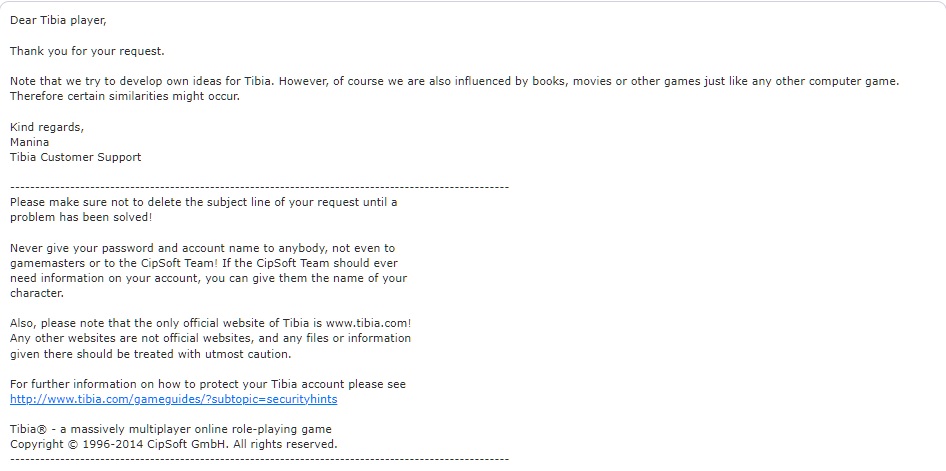The width and height of the screenshot is (946, 471).
Task: Click the Copyright 1996-2014 CipSoft GmbH line
Action: [x=173, y=444]
